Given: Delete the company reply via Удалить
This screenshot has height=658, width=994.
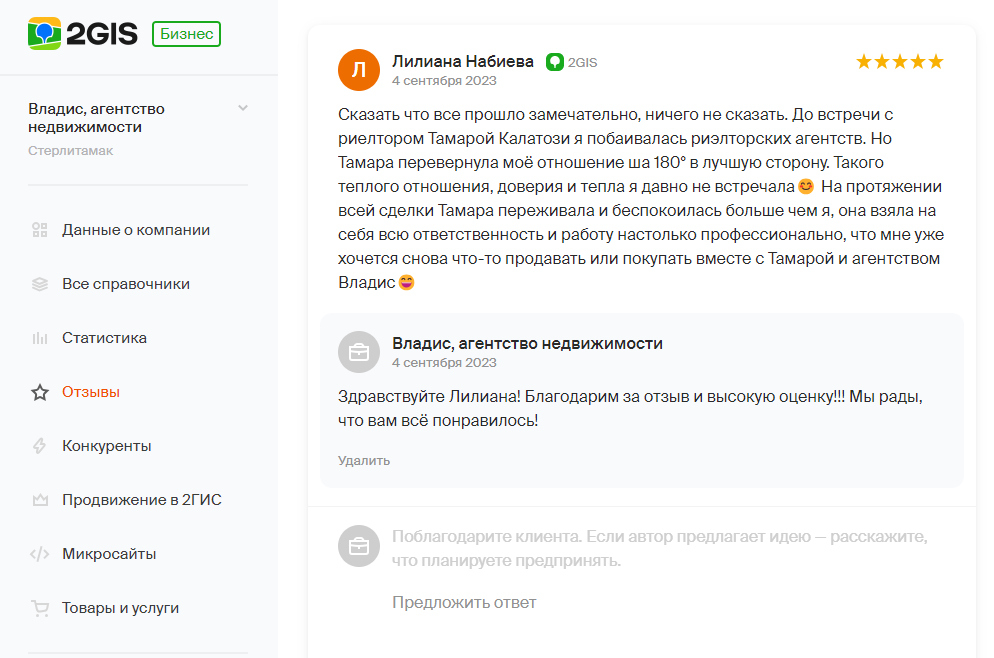Looking at the screenshot, I should coord(364,461).
